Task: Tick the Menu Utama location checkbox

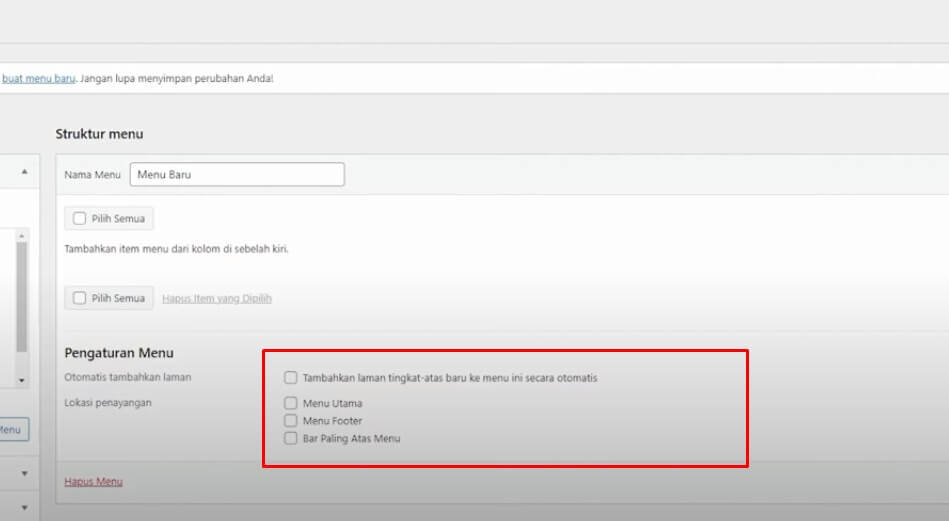Action: (x=291, y=403)
